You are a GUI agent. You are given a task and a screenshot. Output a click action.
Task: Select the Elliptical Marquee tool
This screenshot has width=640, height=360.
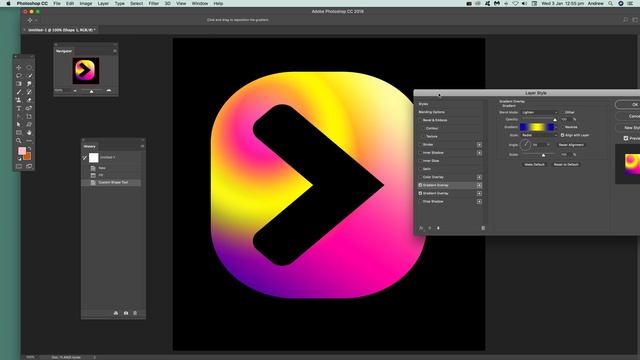29,67
